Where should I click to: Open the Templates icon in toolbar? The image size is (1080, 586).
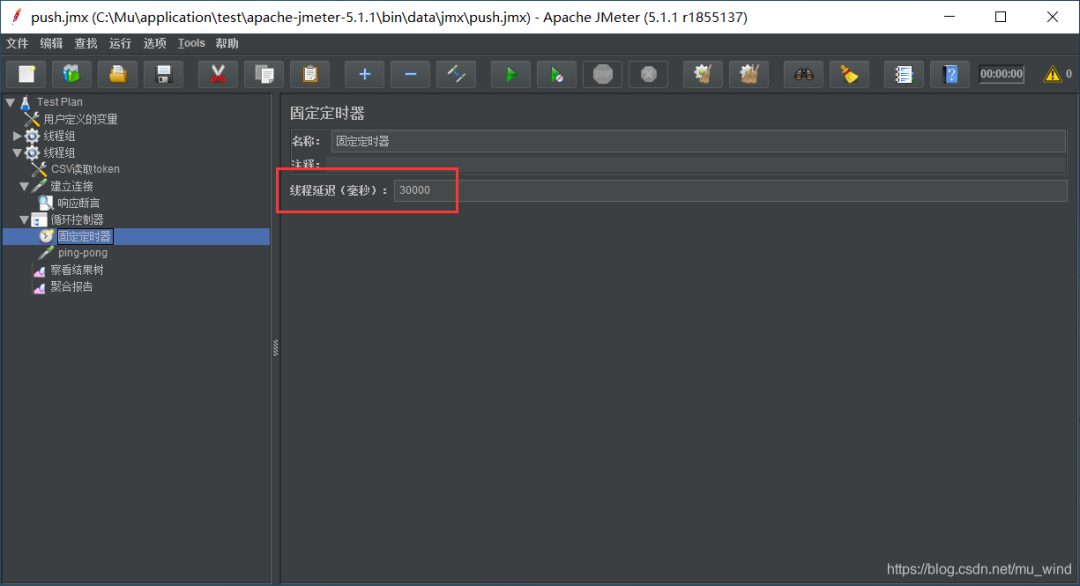[72, 74]
